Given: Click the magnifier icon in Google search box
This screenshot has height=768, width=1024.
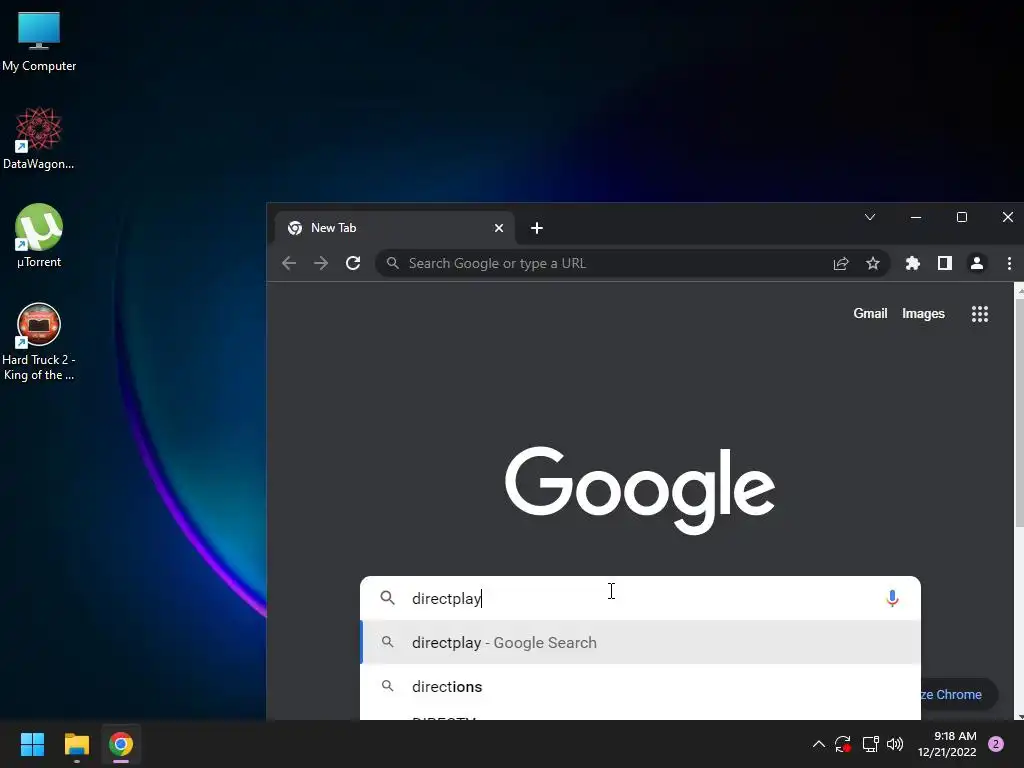Looking at the screenshot, I should tap(387, 598).
